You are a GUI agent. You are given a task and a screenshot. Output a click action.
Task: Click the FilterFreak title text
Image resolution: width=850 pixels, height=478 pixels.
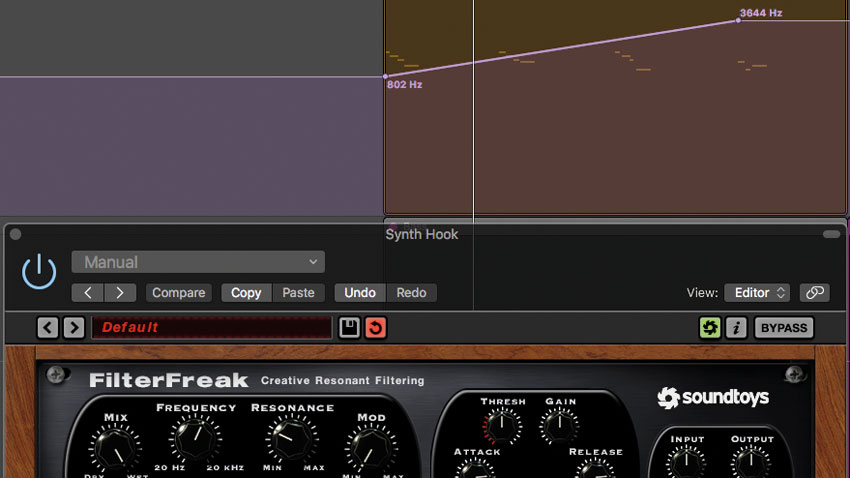tap(169, 380)
